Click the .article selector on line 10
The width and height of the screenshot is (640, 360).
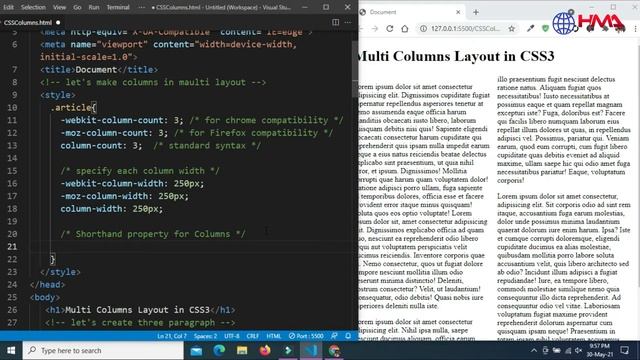point(71,108)
